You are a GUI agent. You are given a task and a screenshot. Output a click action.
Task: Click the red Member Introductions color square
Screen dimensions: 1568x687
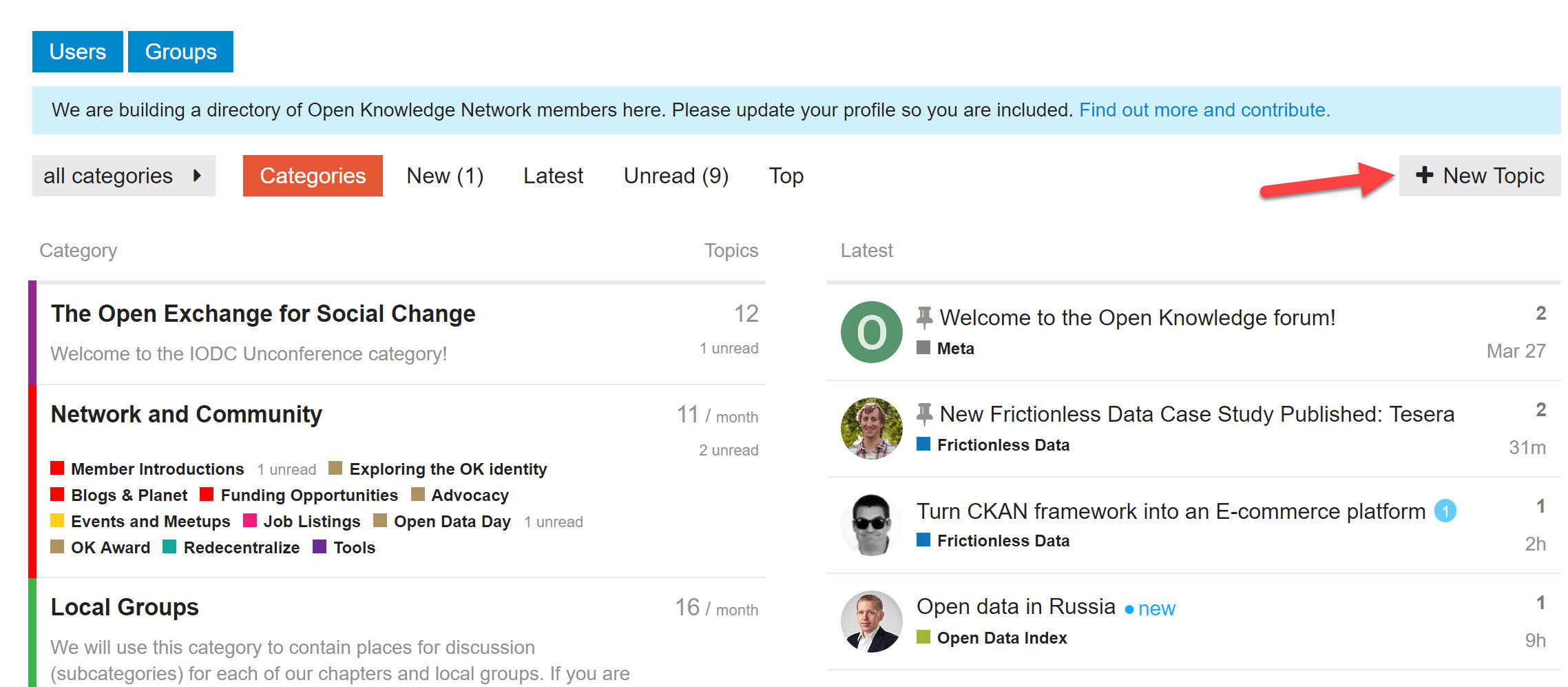click(57, 469)
